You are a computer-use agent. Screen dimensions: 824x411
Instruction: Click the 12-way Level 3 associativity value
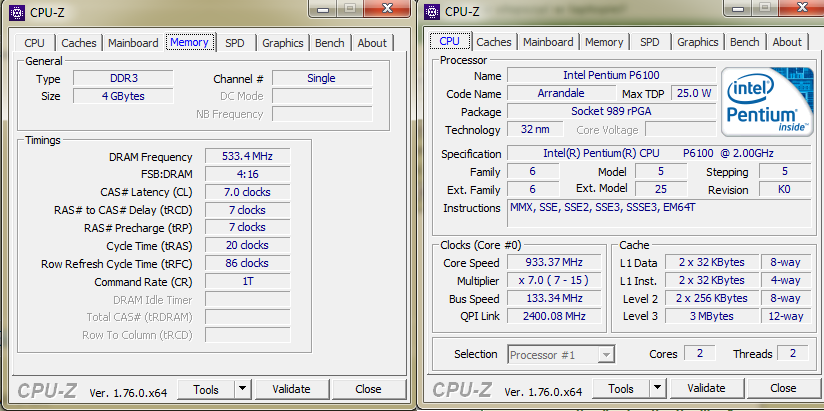[786, 316]
